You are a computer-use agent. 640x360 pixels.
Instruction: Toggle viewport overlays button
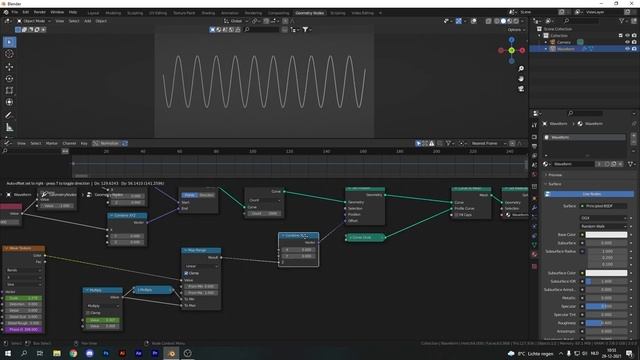473,21
